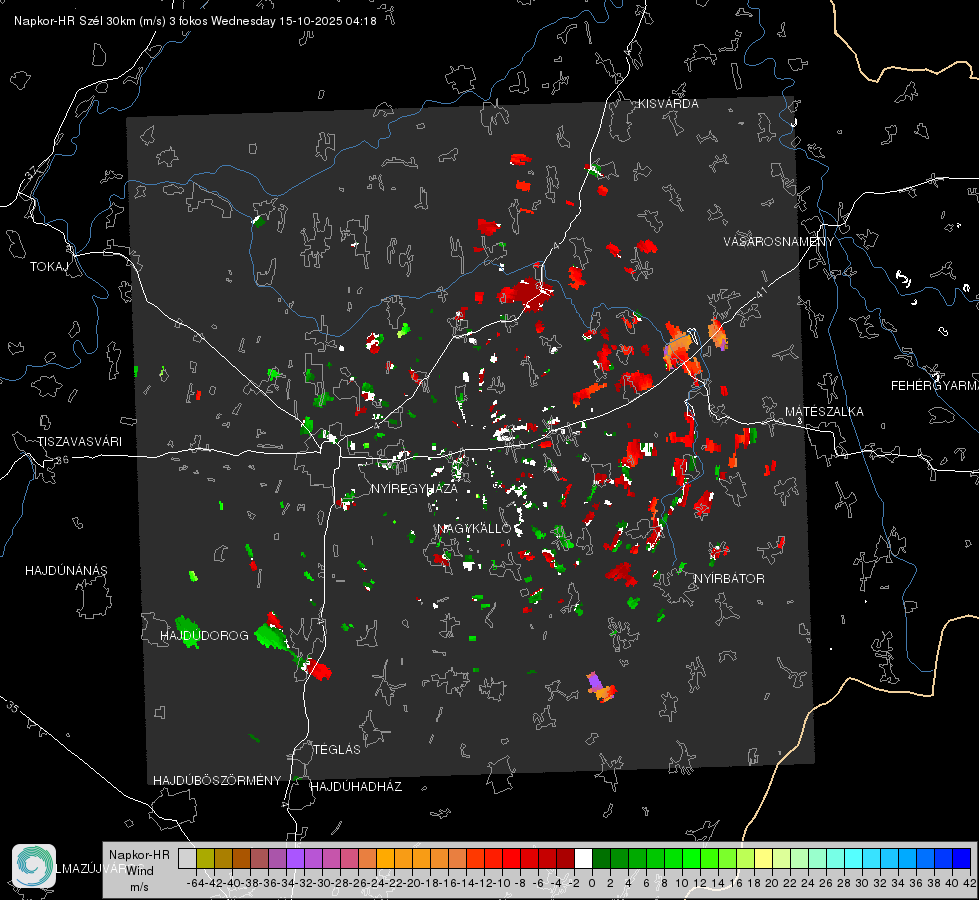
Task: Click road number 35 at lower left
Action: click(13, 707)
